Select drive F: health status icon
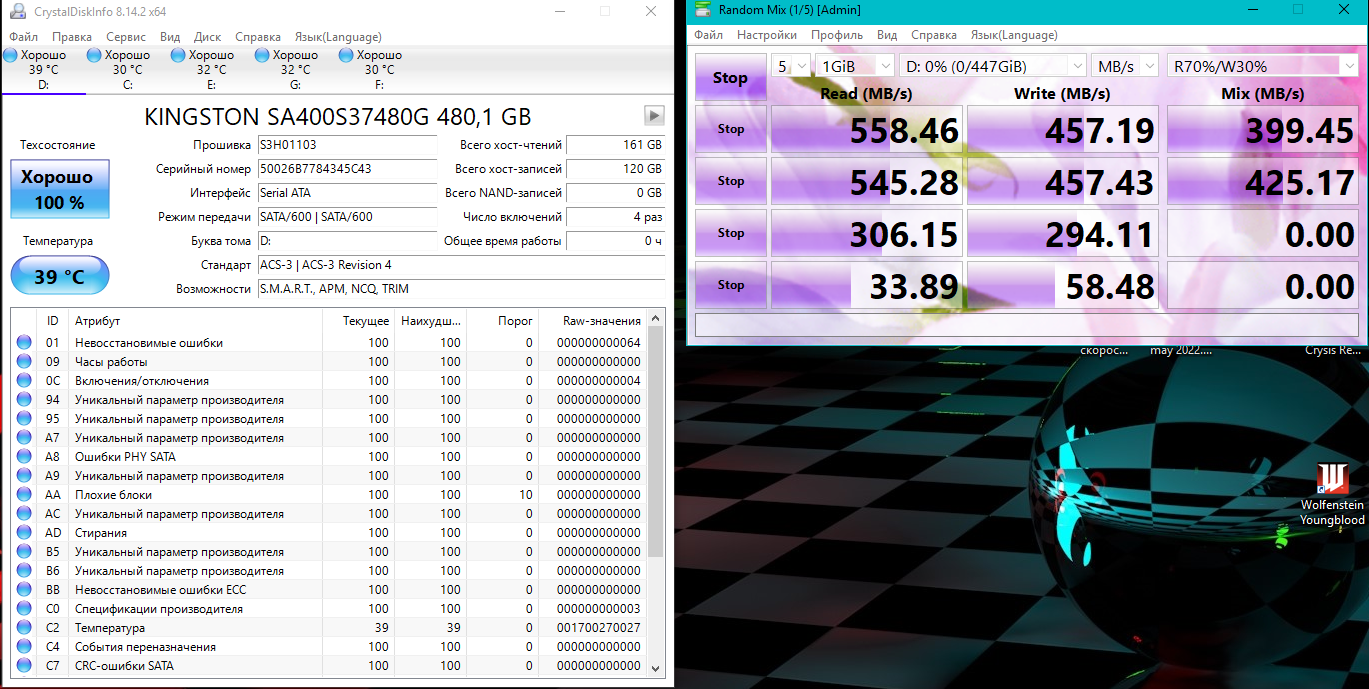Image resolution: width=1369 pixels, height=689 pixels. 347,56
